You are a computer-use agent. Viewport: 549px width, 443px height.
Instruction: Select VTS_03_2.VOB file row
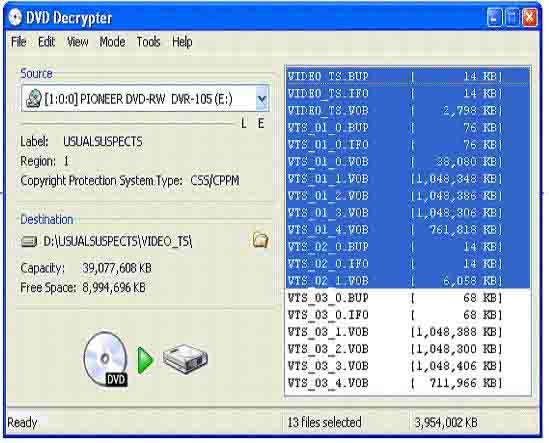click(408, 349)
